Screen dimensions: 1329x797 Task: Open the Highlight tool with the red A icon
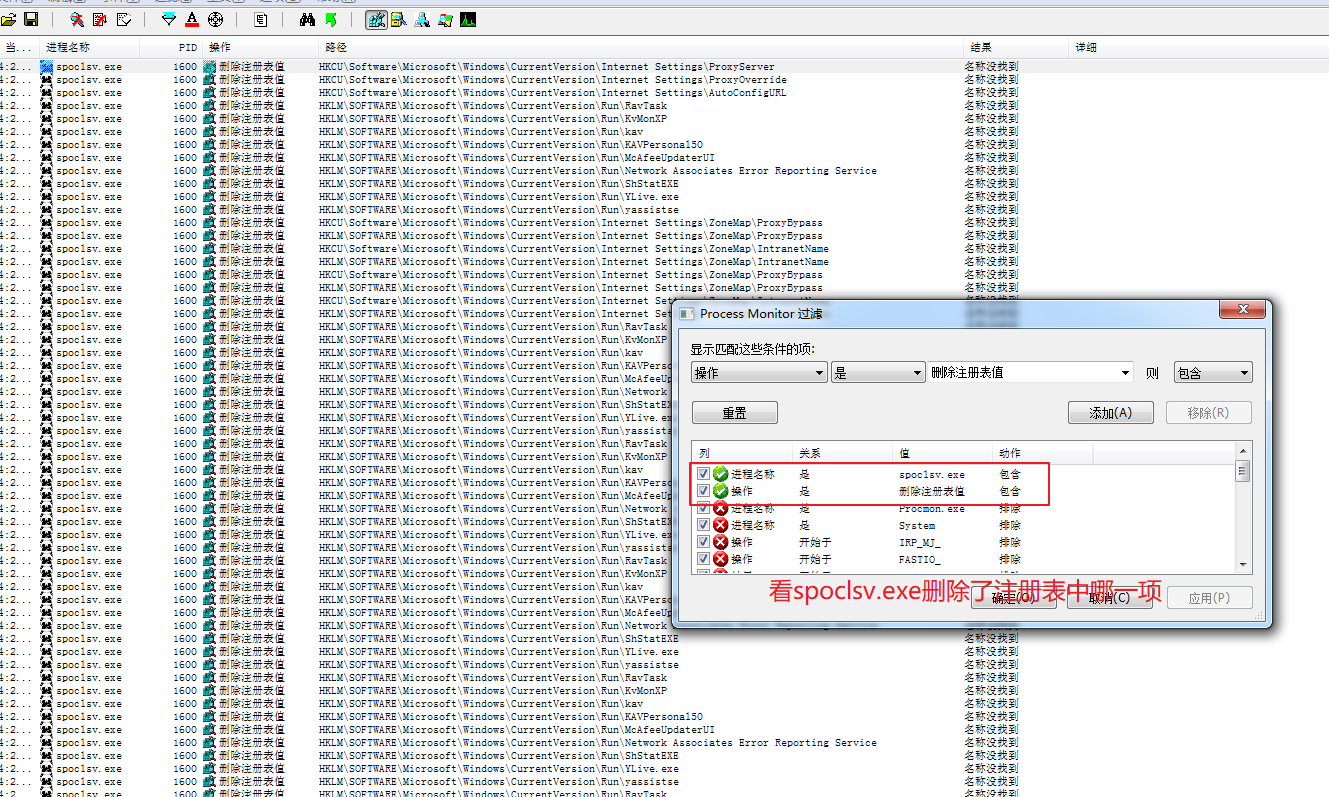(192, 19)
